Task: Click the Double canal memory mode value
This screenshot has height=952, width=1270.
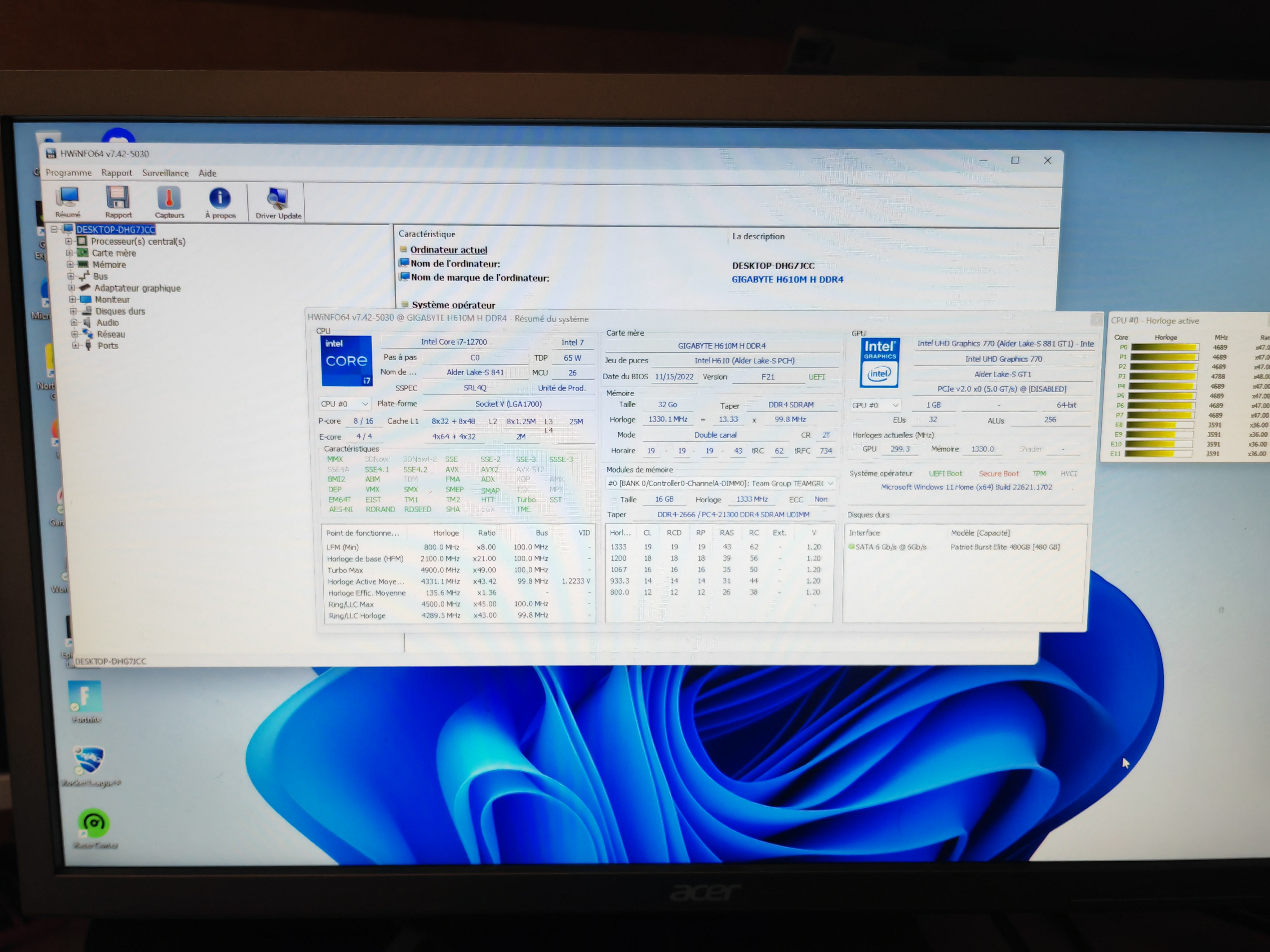Action: click(715, 435)
